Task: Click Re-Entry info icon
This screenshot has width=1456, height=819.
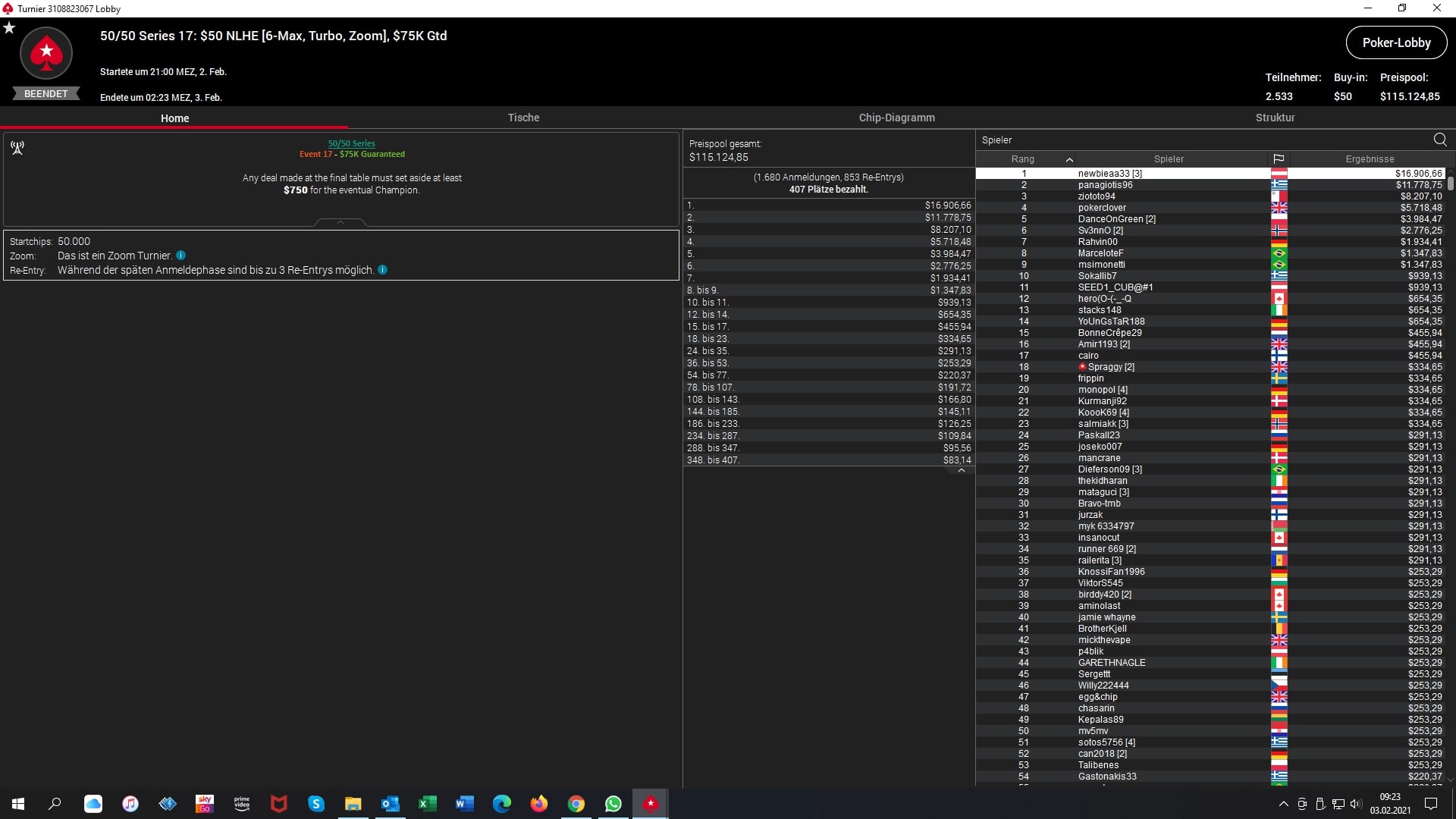Action: 383,270
